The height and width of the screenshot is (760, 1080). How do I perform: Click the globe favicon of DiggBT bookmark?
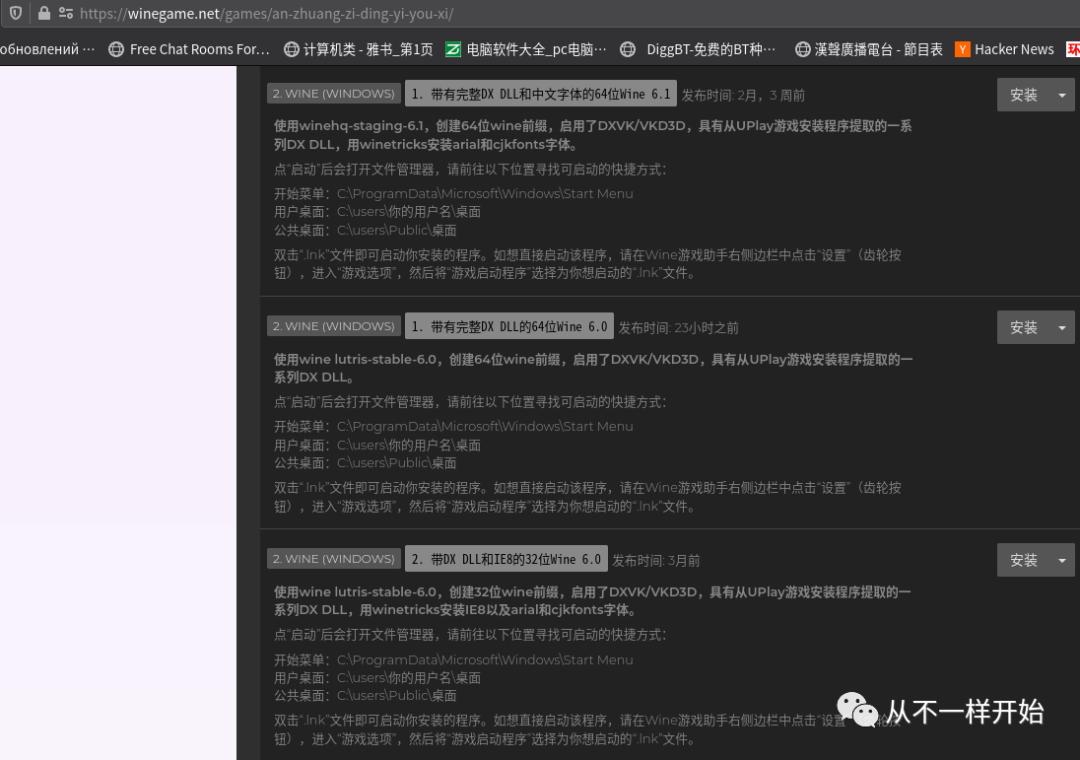tap(628, 48)
